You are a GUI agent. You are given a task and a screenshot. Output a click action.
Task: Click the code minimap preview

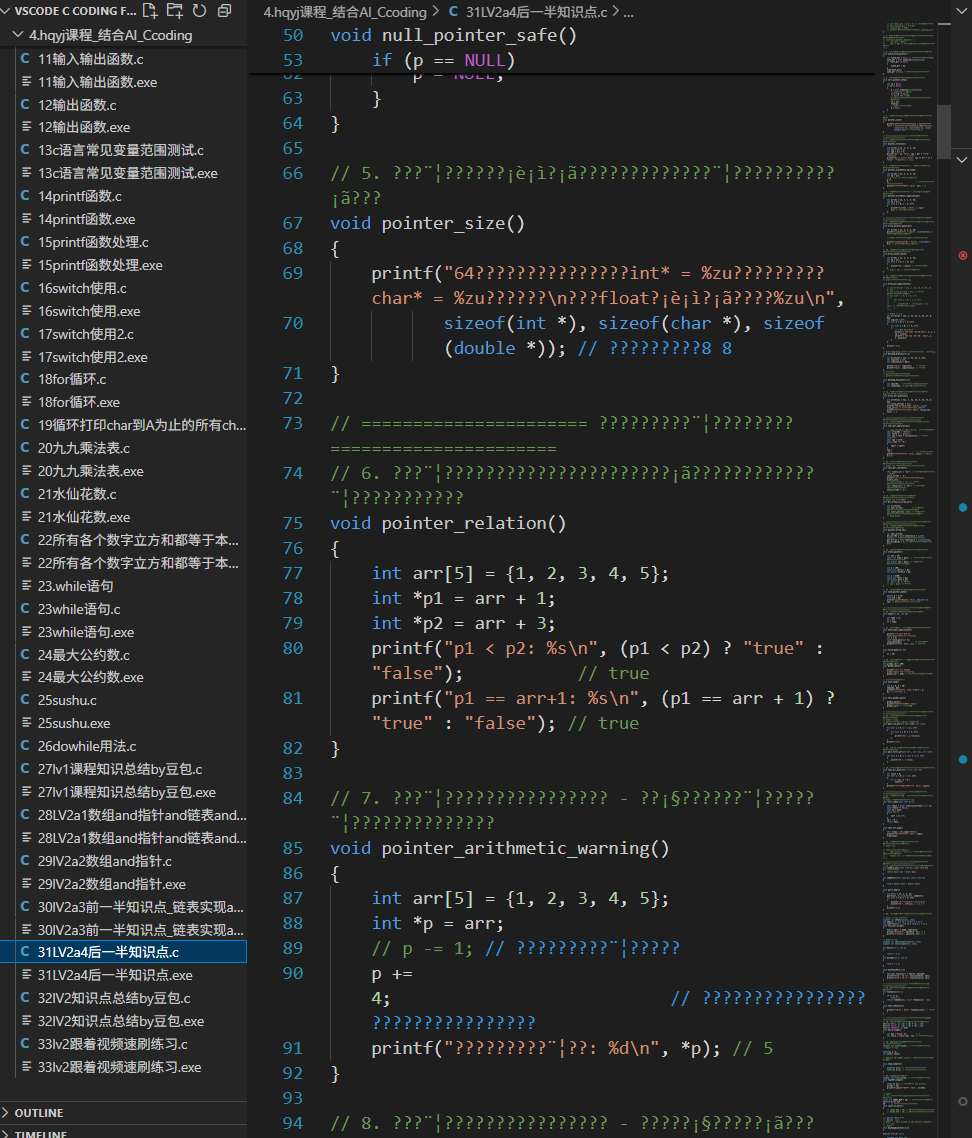[909, 581]
